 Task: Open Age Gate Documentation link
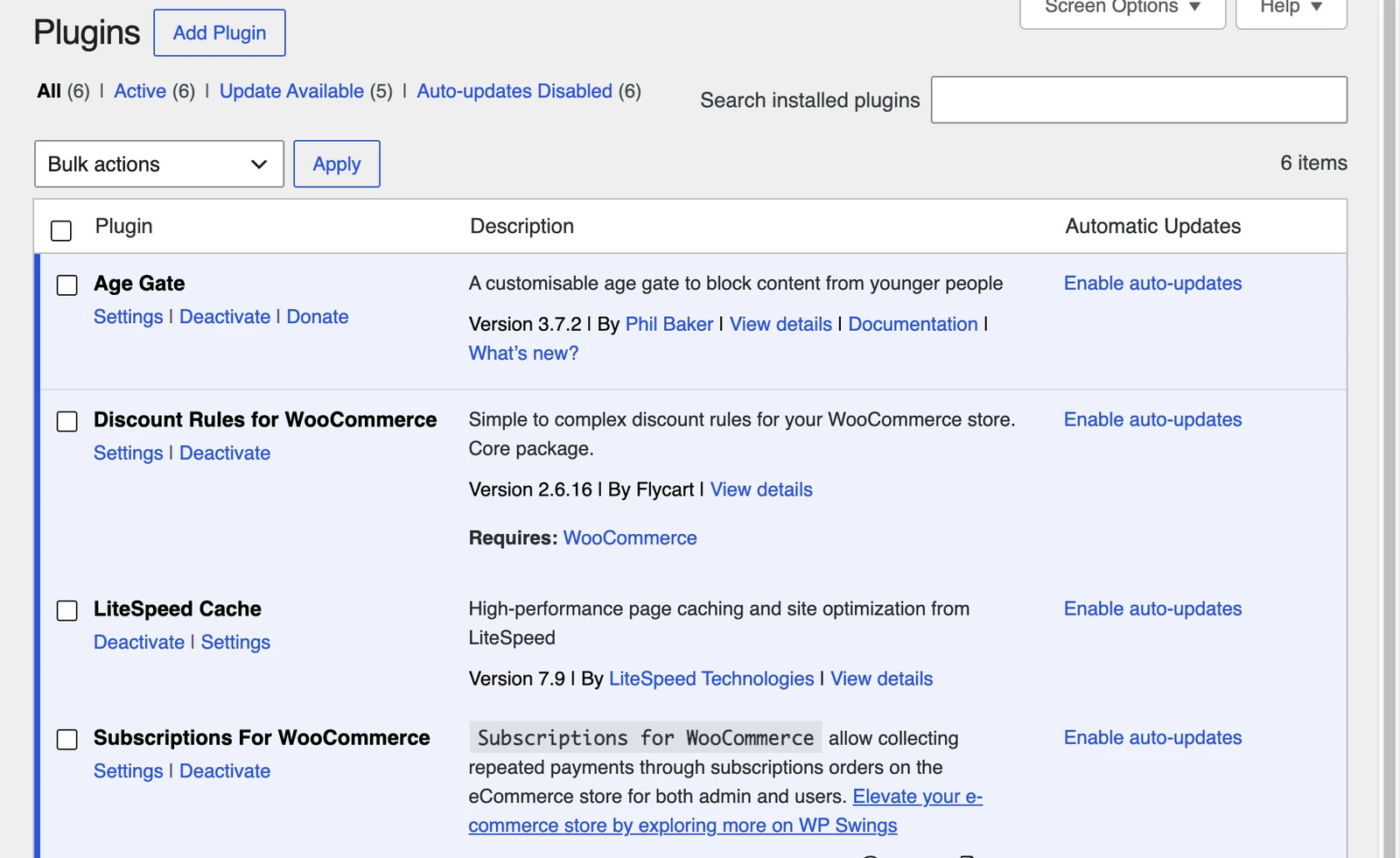pyautogui.click(x=913, y=324)
